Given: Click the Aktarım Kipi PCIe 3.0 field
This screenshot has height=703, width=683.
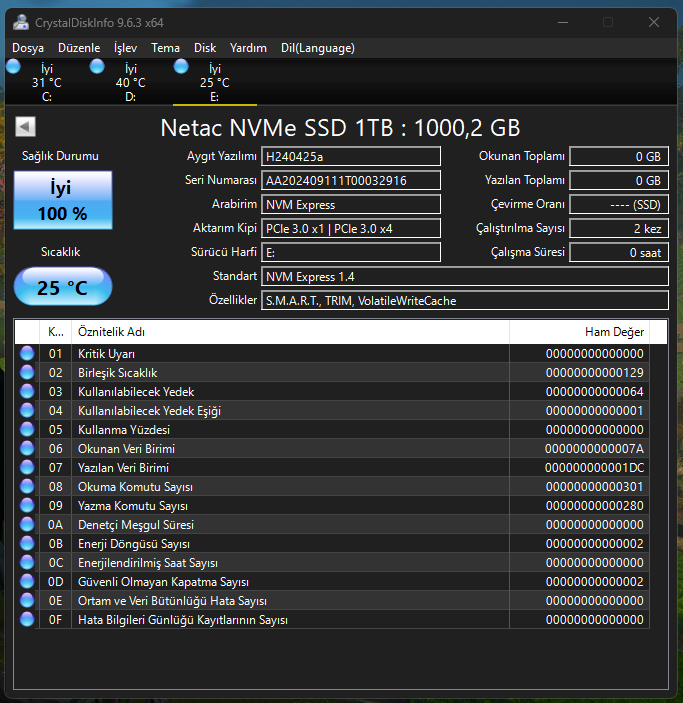Looking at the screenshot, I should coord(351,228).
